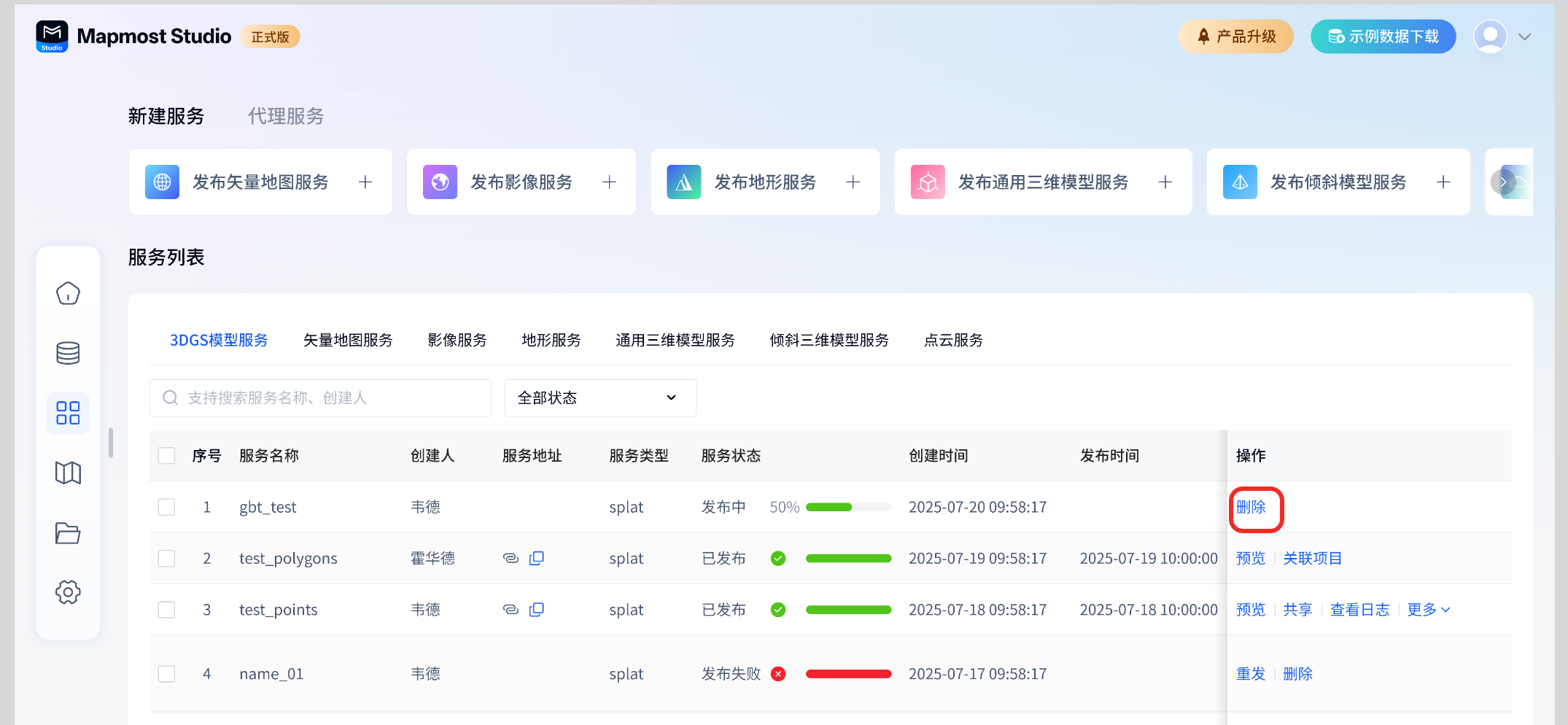Open the home icon in sidebar

coord(68,293)
